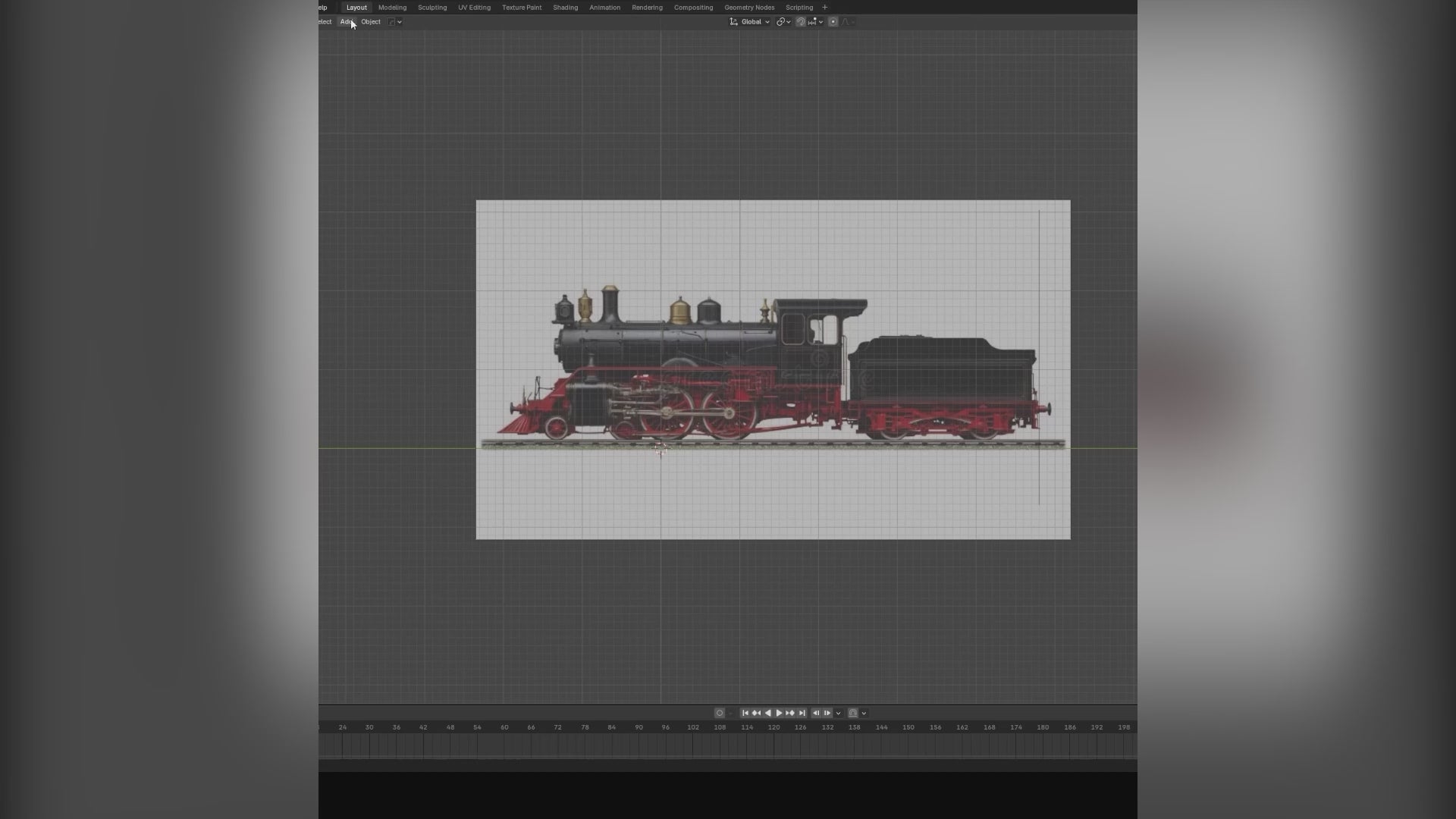Switch to the Modeling workspace tab
The width and height of the screenshot is (1456, 819).
click(392, 8)
